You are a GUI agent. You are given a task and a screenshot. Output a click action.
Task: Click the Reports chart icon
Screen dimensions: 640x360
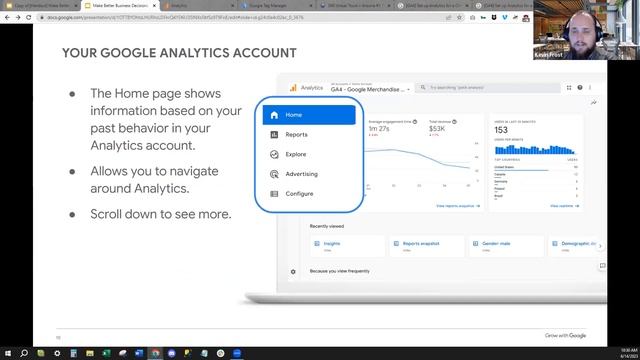[x=274, y=135]
